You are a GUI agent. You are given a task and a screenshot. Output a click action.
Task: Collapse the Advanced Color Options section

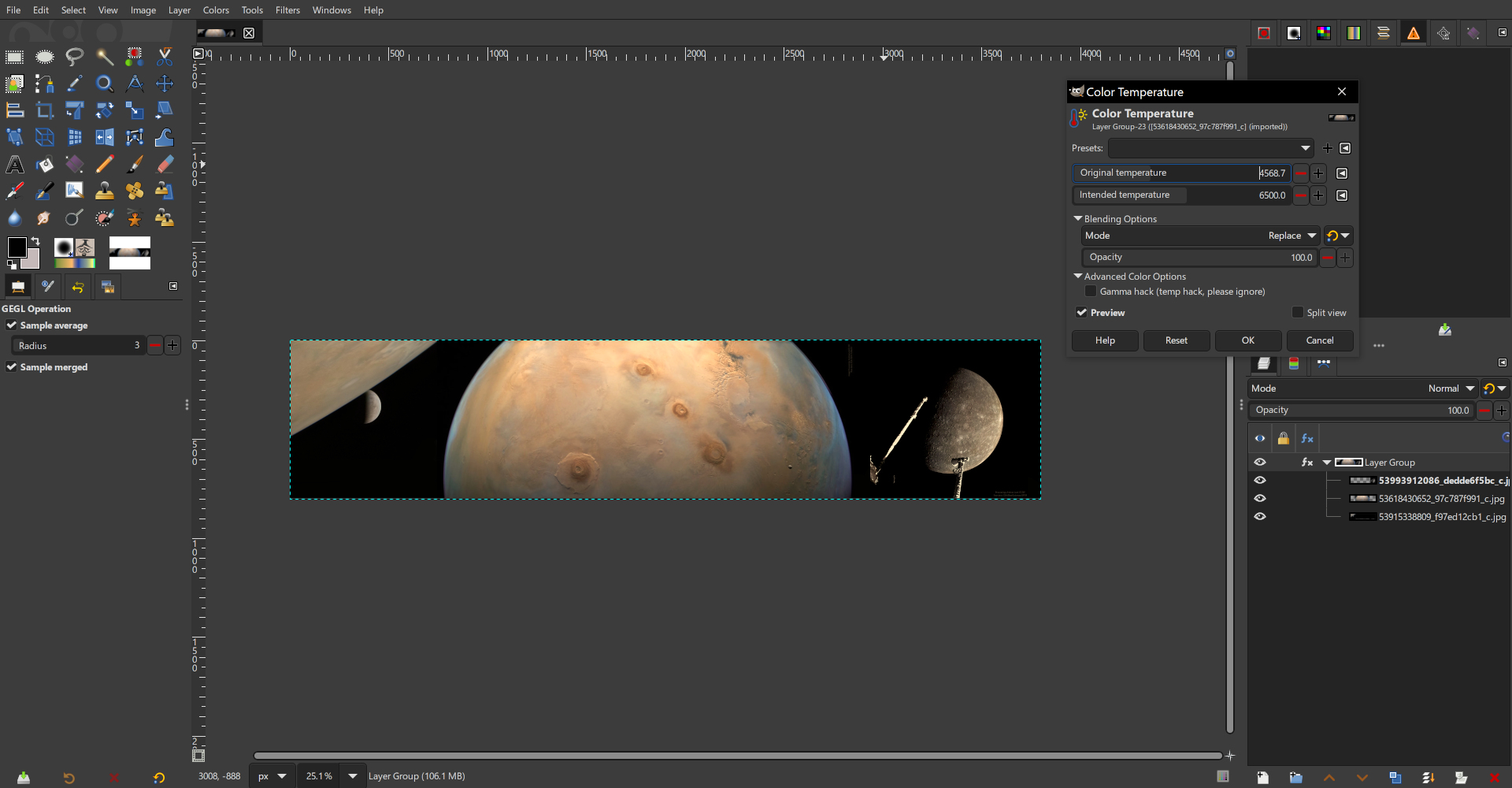(x=1079, y=276)
